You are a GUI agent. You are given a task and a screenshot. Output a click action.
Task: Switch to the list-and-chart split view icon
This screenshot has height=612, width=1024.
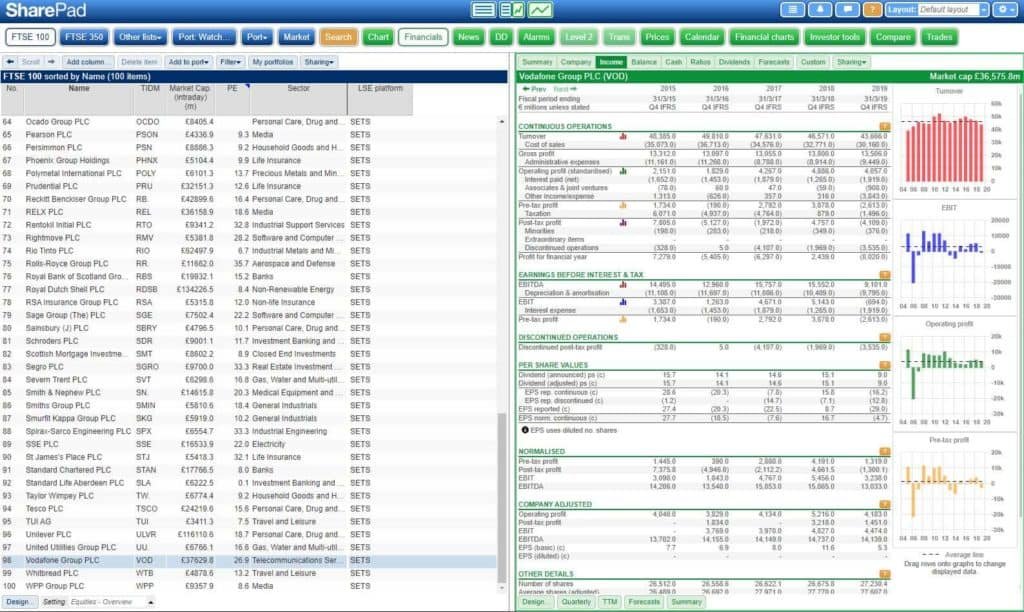click(x=512, y=10)
